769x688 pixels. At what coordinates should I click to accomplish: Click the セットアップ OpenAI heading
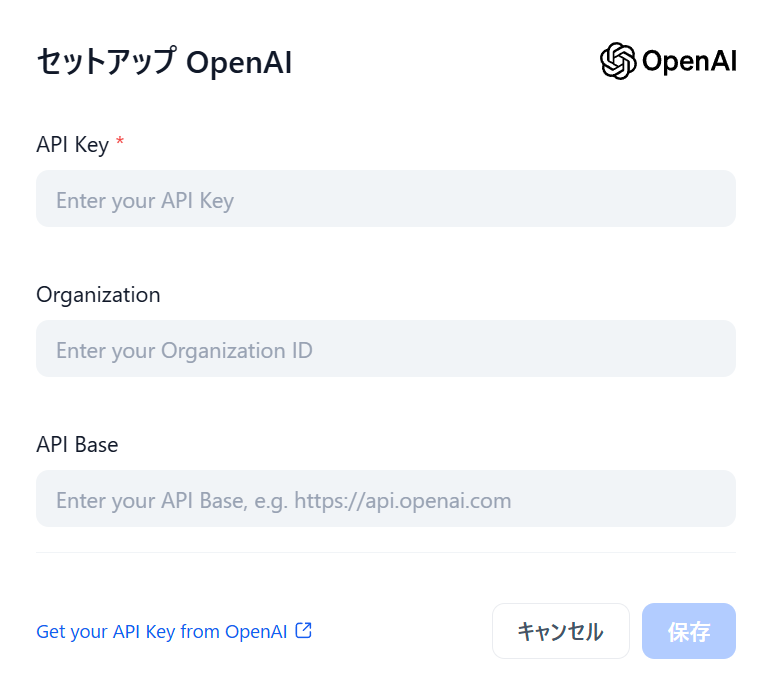point(164,62)
